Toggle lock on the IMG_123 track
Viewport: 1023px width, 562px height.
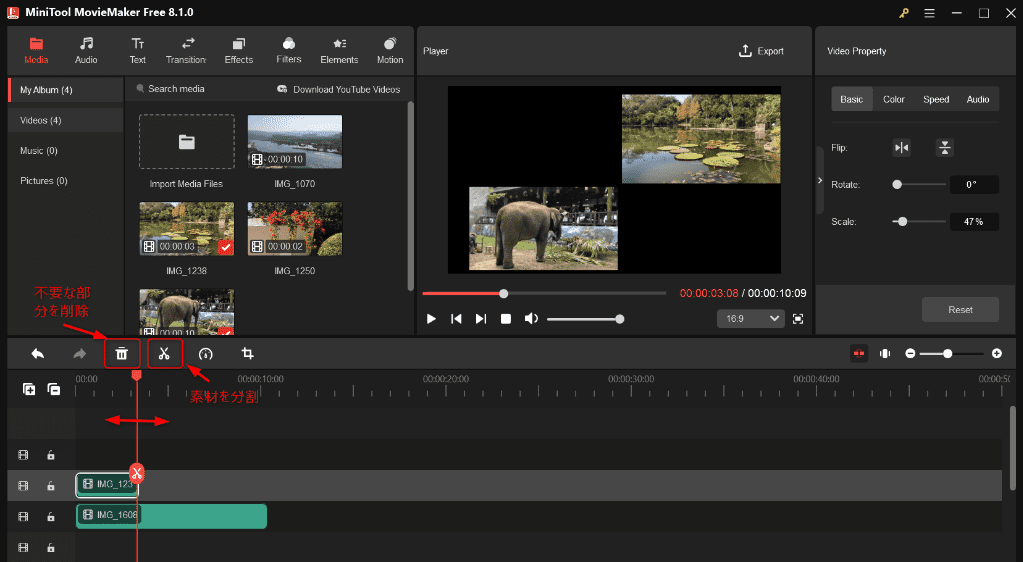coord(51,486)
